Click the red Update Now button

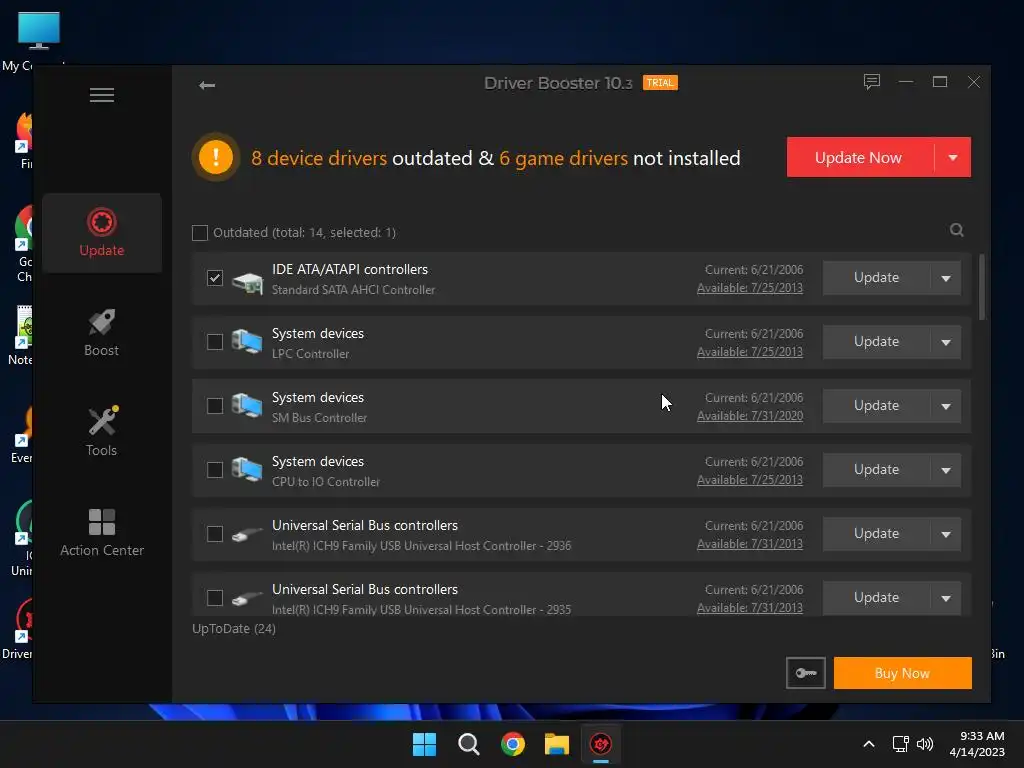[x=860, y=157]
